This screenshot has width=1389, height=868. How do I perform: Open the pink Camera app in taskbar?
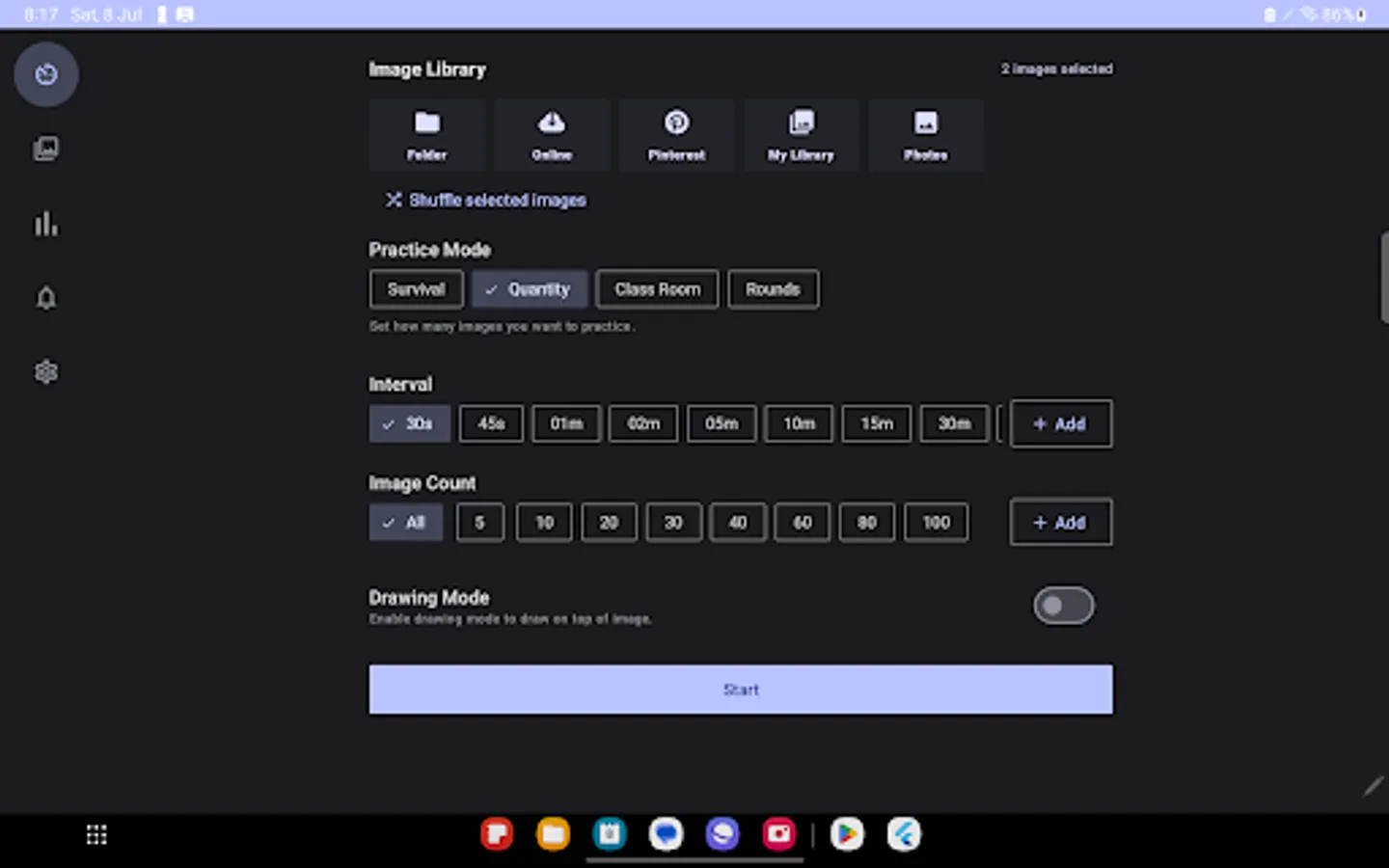pos(778,834)
